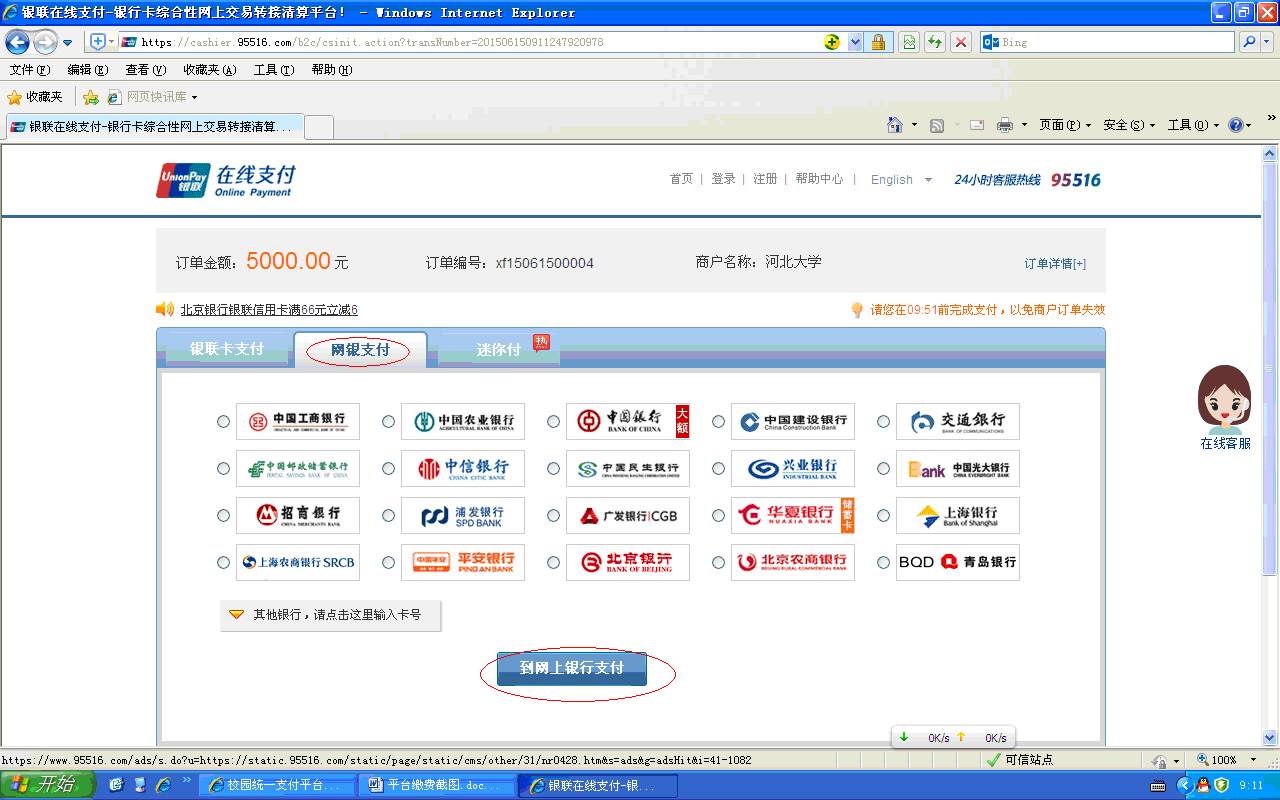This screenshot has height=800, width=1280.
Task: Click the Add to favorites bar icon
Action: [x=91, y=97]
